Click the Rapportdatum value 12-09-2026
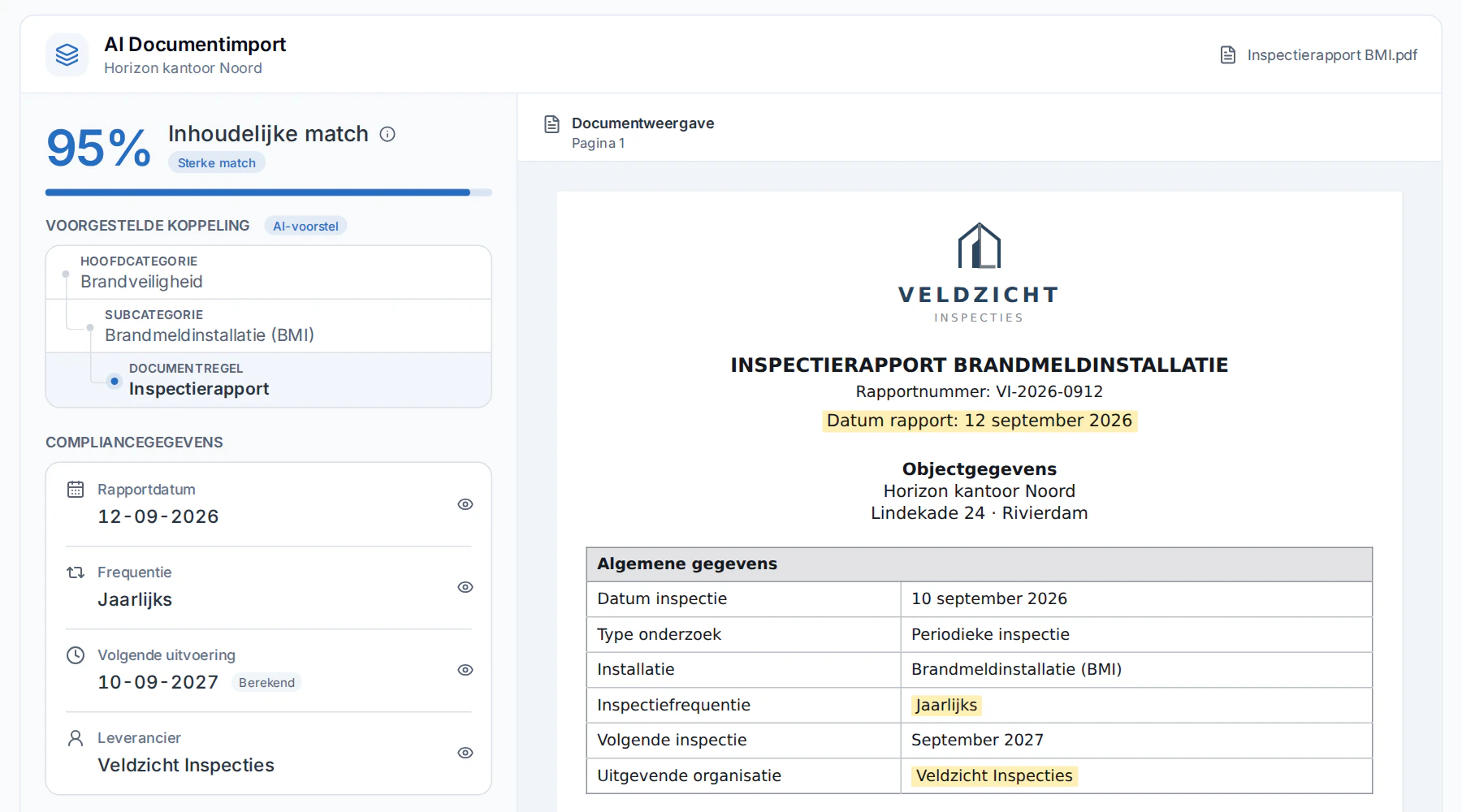1462x812 pixels. tap(158, 517)
